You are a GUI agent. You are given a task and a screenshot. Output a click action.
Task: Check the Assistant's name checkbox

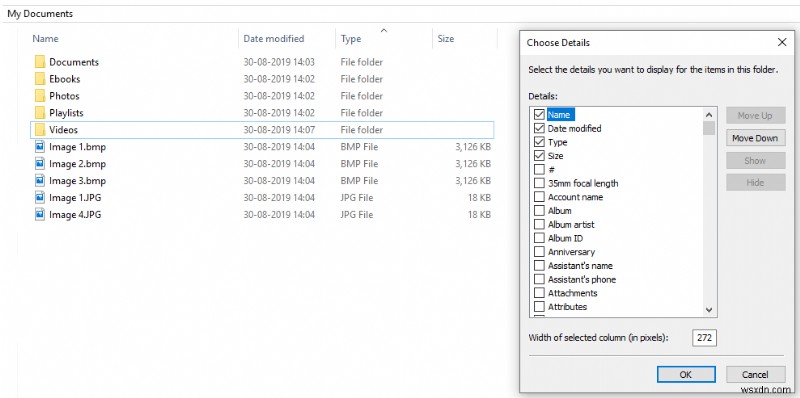[539, 266]
